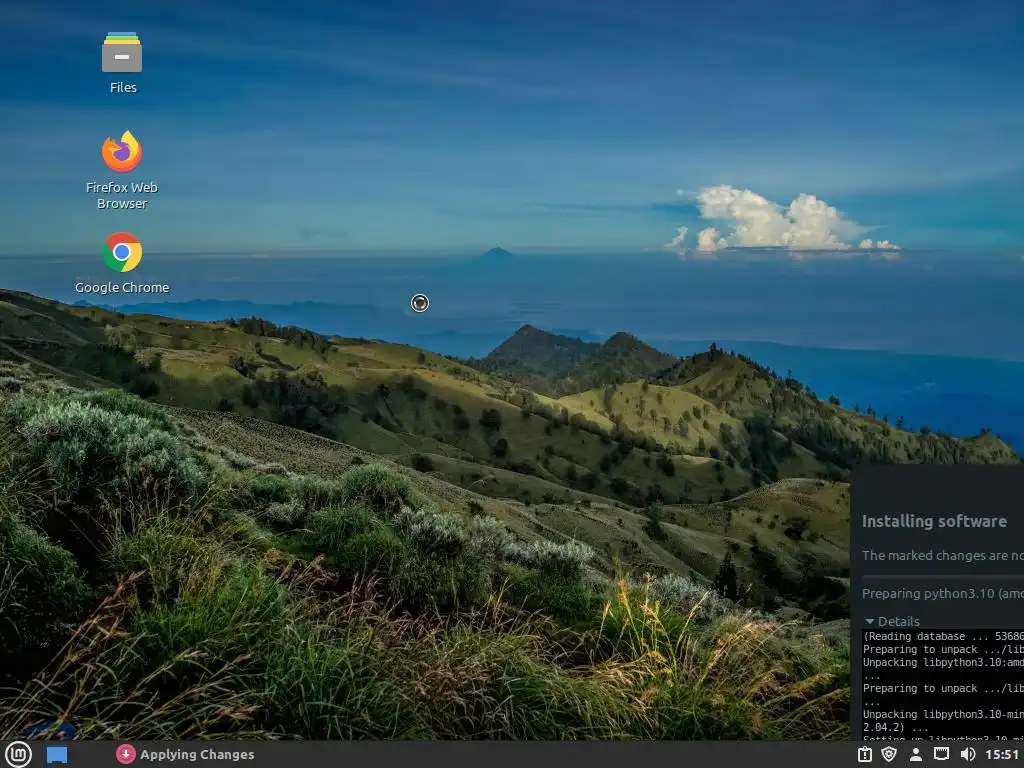Viewport: 1024px width, 768px height.
Task: Click the Preparing python3.10 status text
Action: 942,594
